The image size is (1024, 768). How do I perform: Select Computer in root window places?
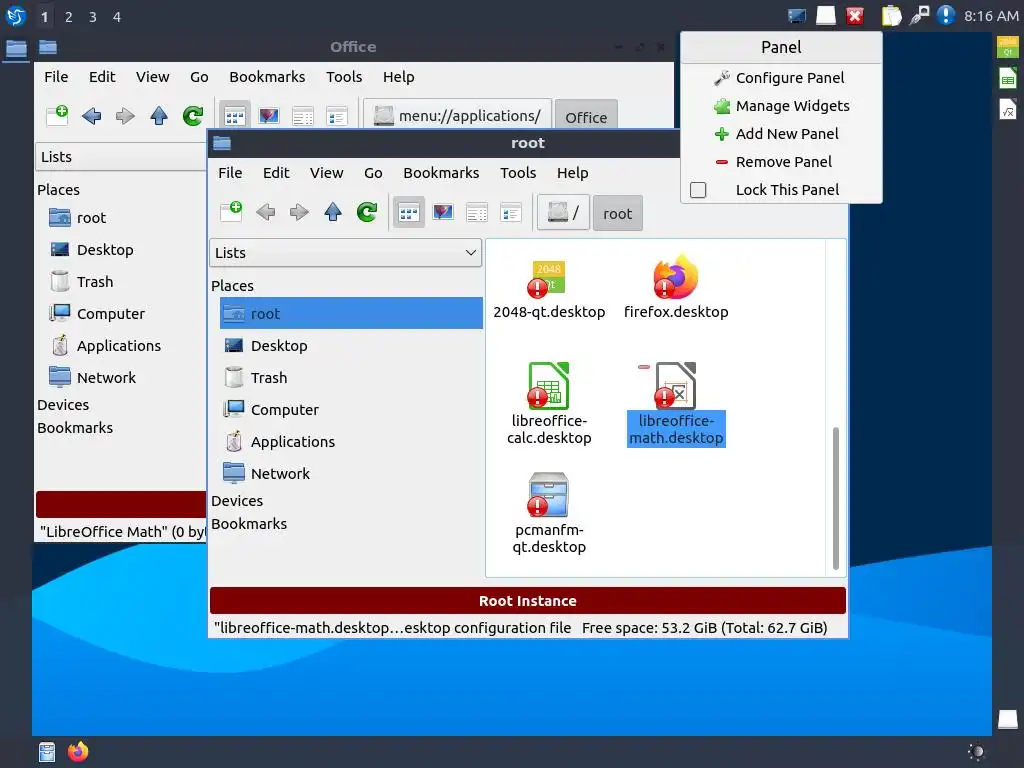pyautogui.click(x=351, y=409)
